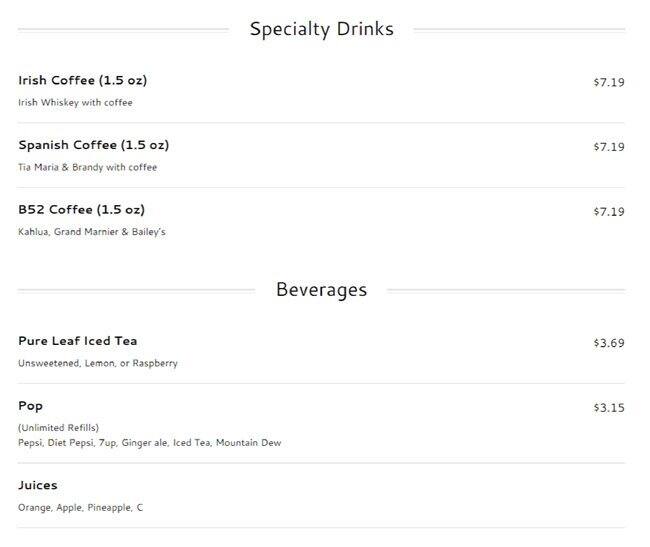Click the Pepsi, Diet Pepsi, 7up flavor list
This screenshot has width=650, height=547.
coord(149,443)
